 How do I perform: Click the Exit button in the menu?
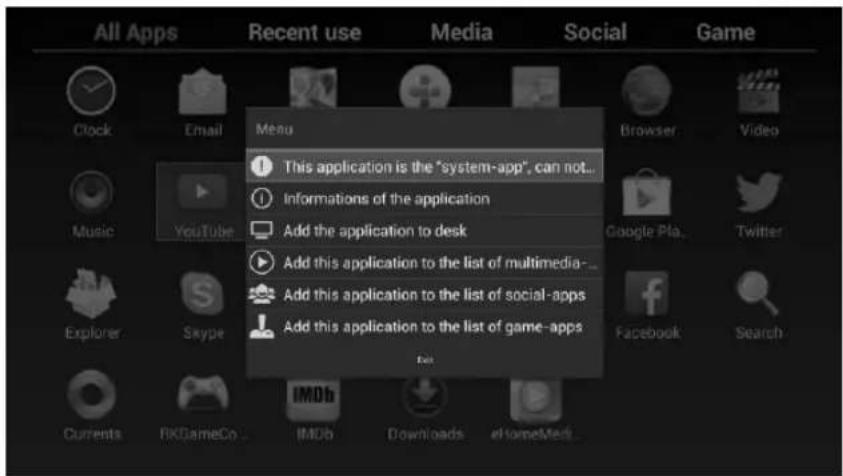point(424,359)
